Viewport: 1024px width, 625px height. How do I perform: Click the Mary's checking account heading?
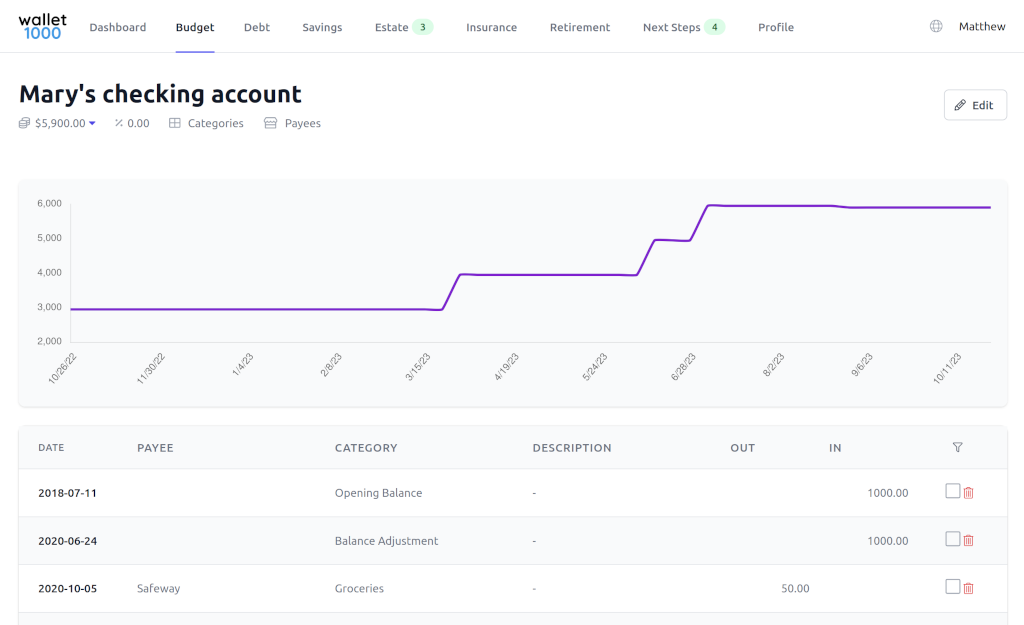(160, 93)
